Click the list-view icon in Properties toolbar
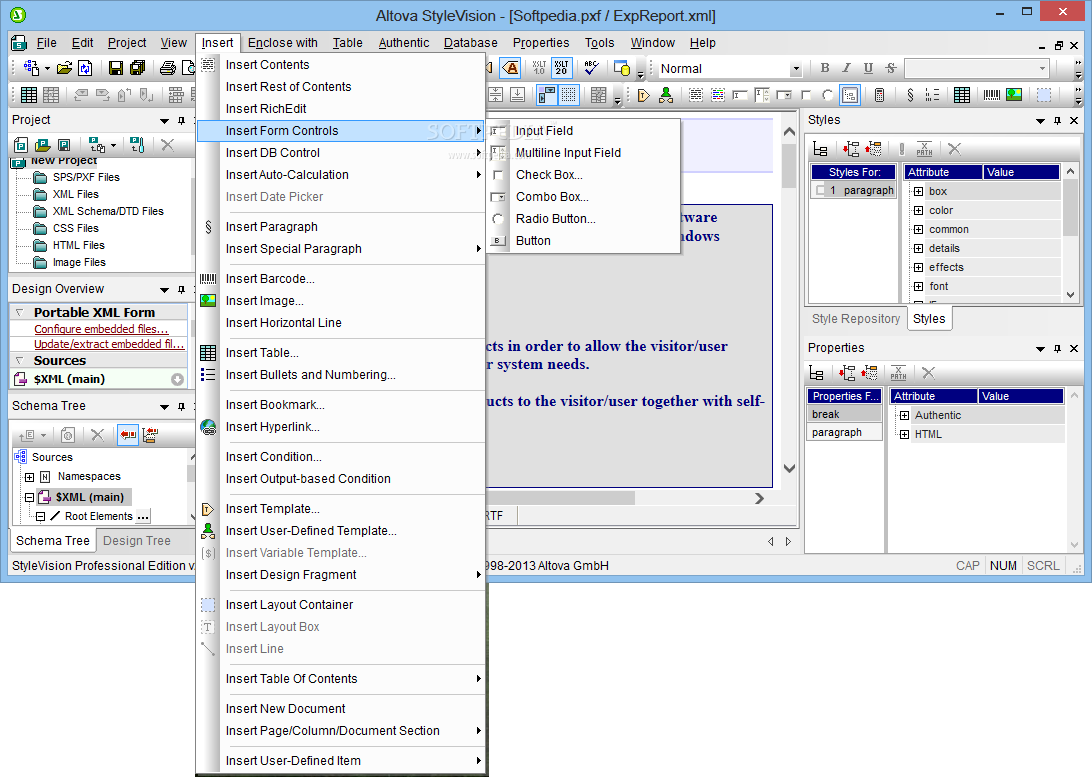 816,373
